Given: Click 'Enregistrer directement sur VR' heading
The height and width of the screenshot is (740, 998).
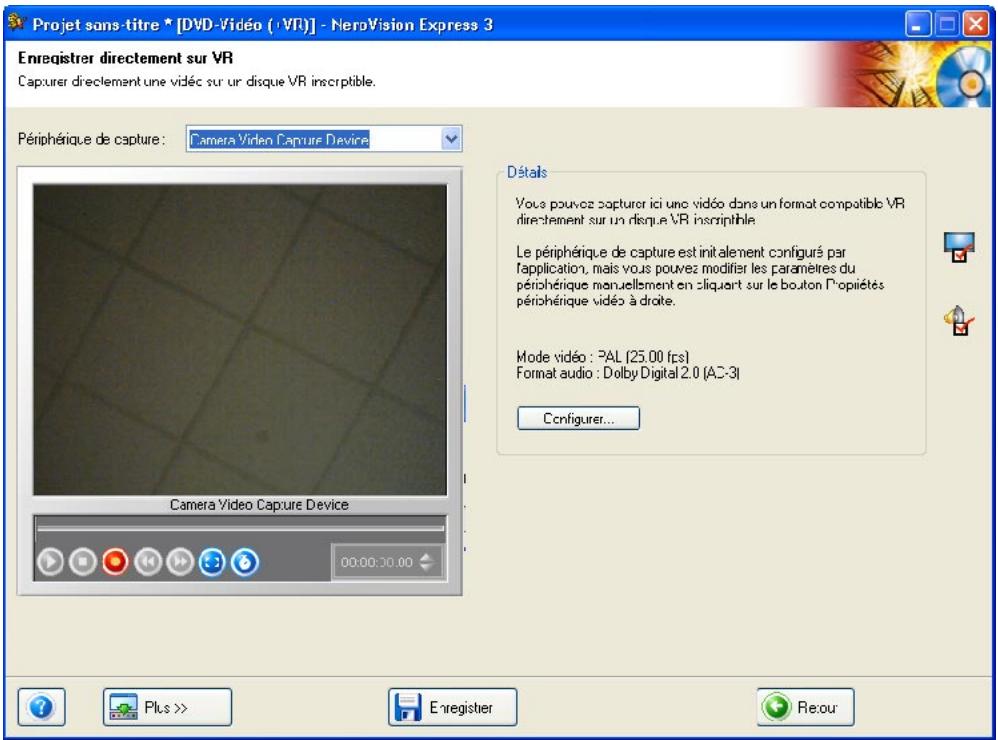Looking at the screenshot, I should point(125,58).
